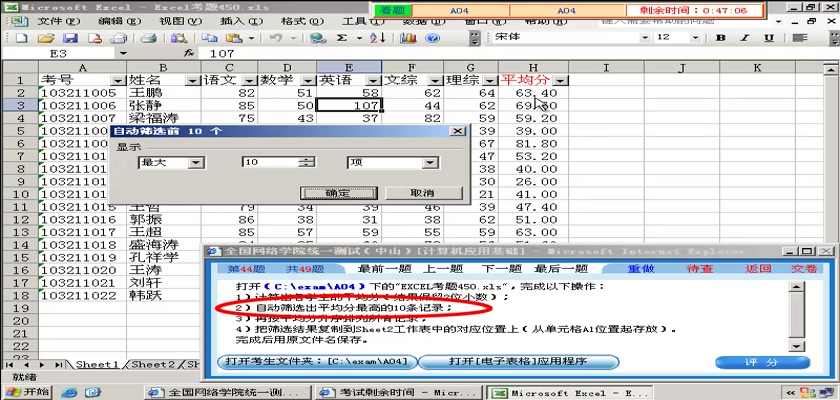This screenshot has height=400, width=840.
Task: Switch to the Sheet2 tab
Action: pos(154,365)
